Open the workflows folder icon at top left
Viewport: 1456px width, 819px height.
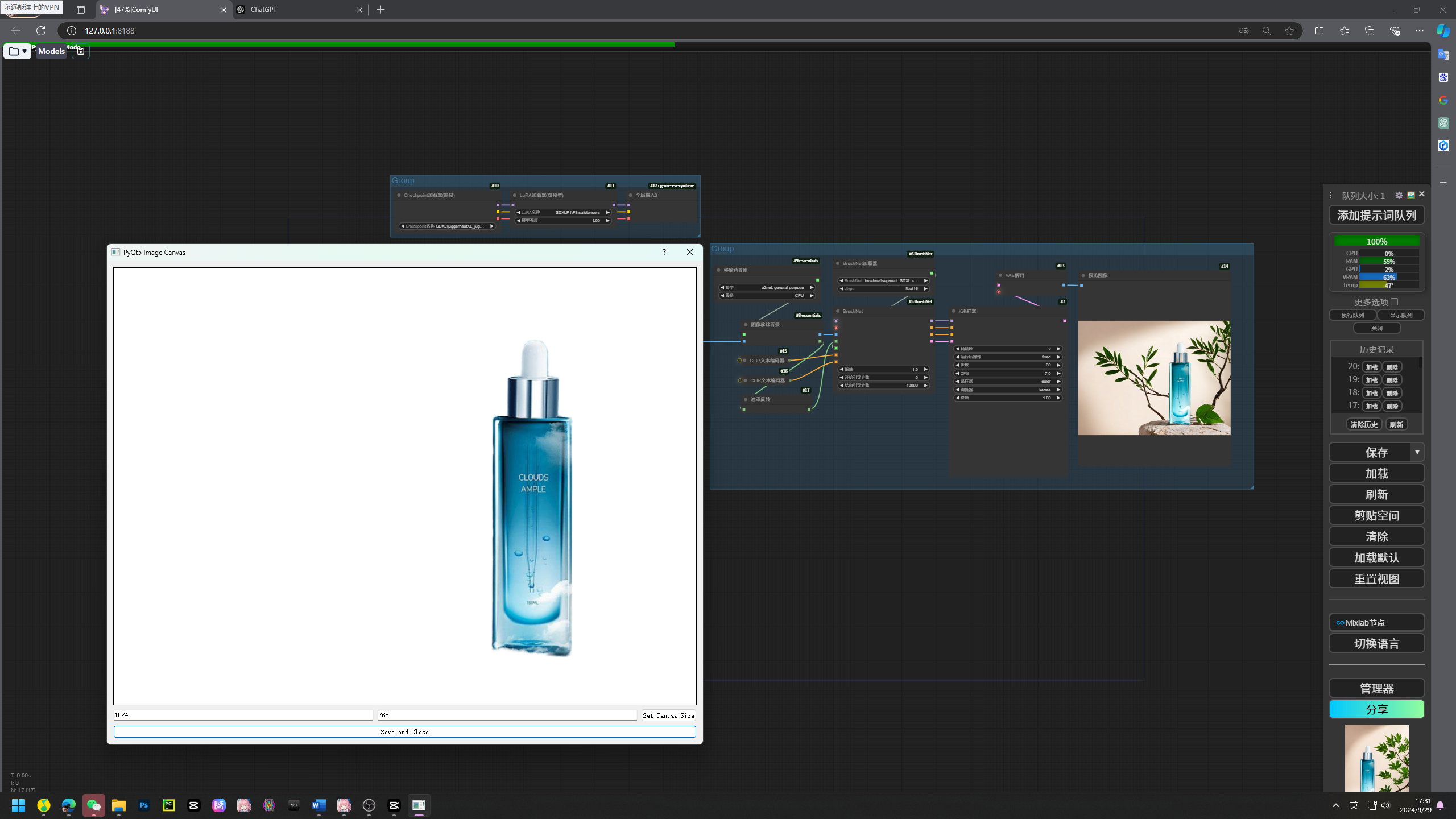[x=14, y=51]
